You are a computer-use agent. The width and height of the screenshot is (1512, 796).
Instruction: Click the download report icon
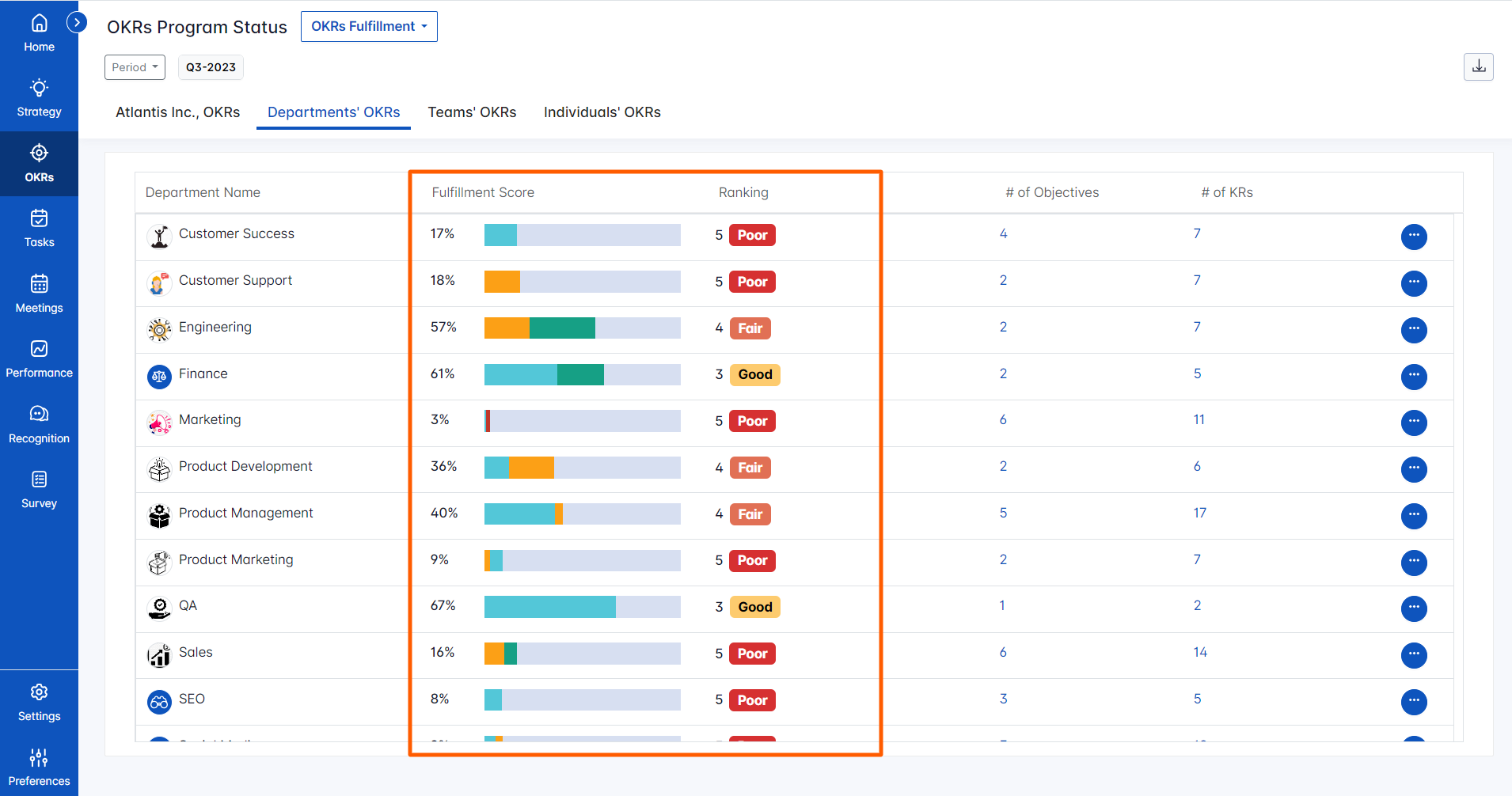coord(1478,67)
